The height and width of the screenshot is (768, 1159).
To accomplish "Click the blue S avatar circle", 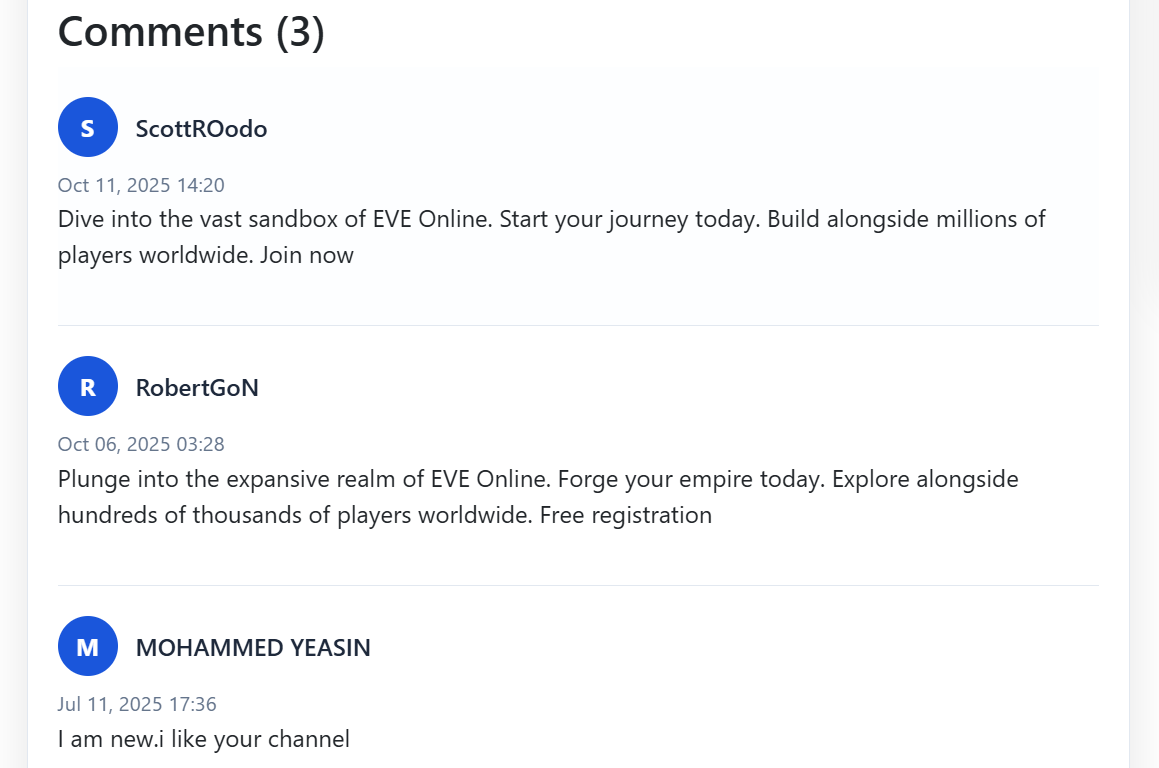I will pos(88,127).
